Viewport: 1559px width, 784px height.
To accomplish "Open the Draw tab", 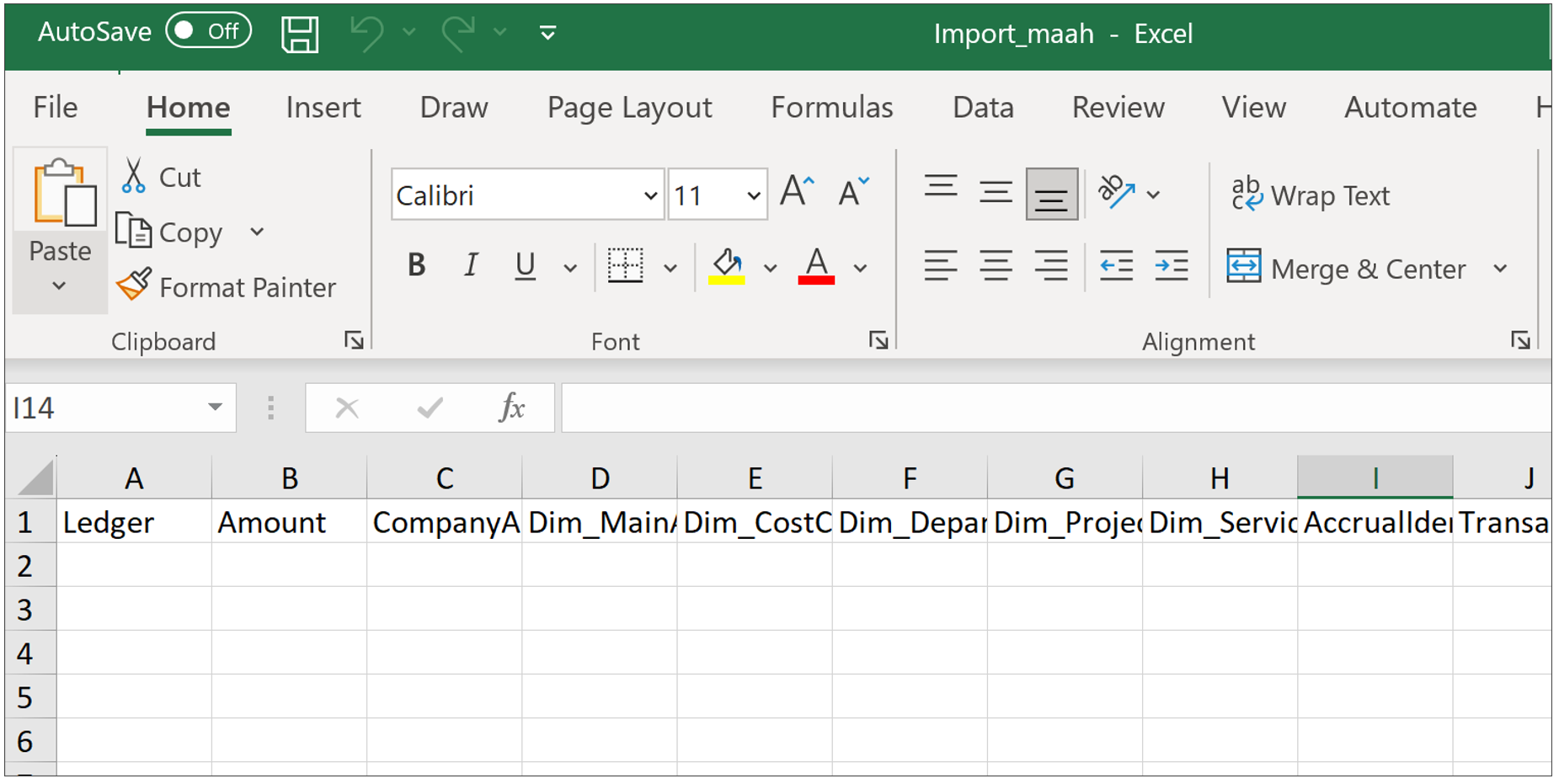I will pos(454,108).
